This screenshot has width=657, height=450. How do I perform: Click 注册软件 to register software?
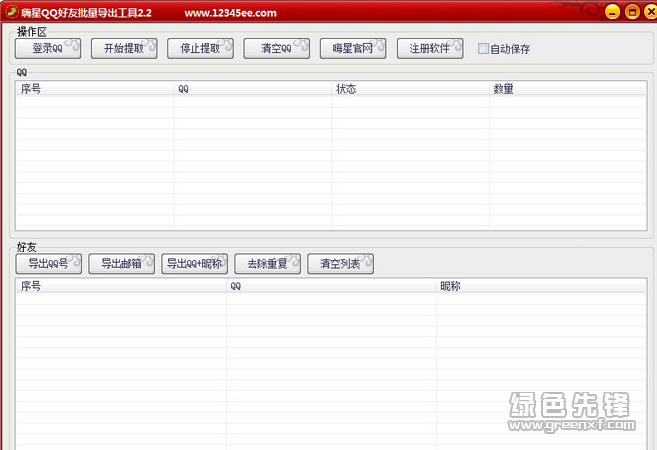click(x=430, y=49)
